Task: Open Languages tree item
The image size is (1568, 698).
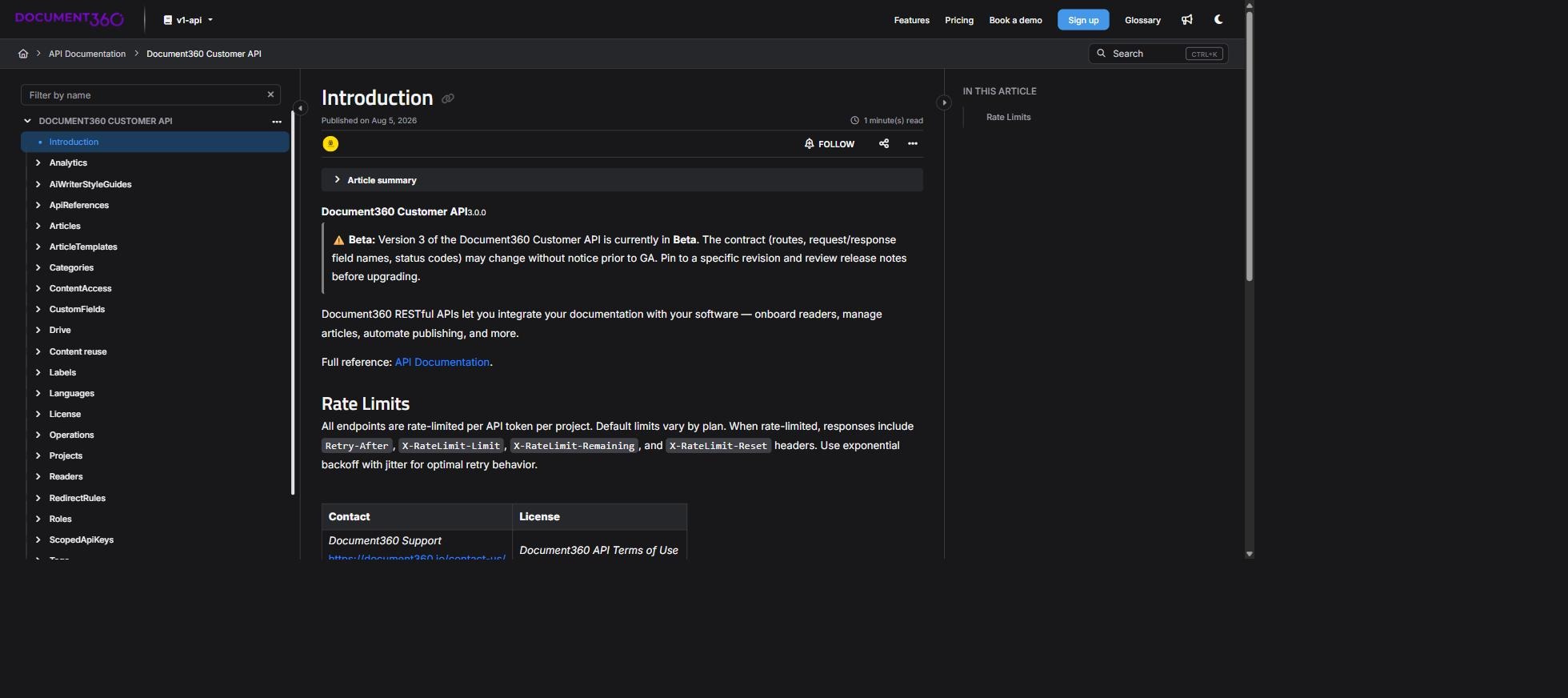Action: [71, 393]
